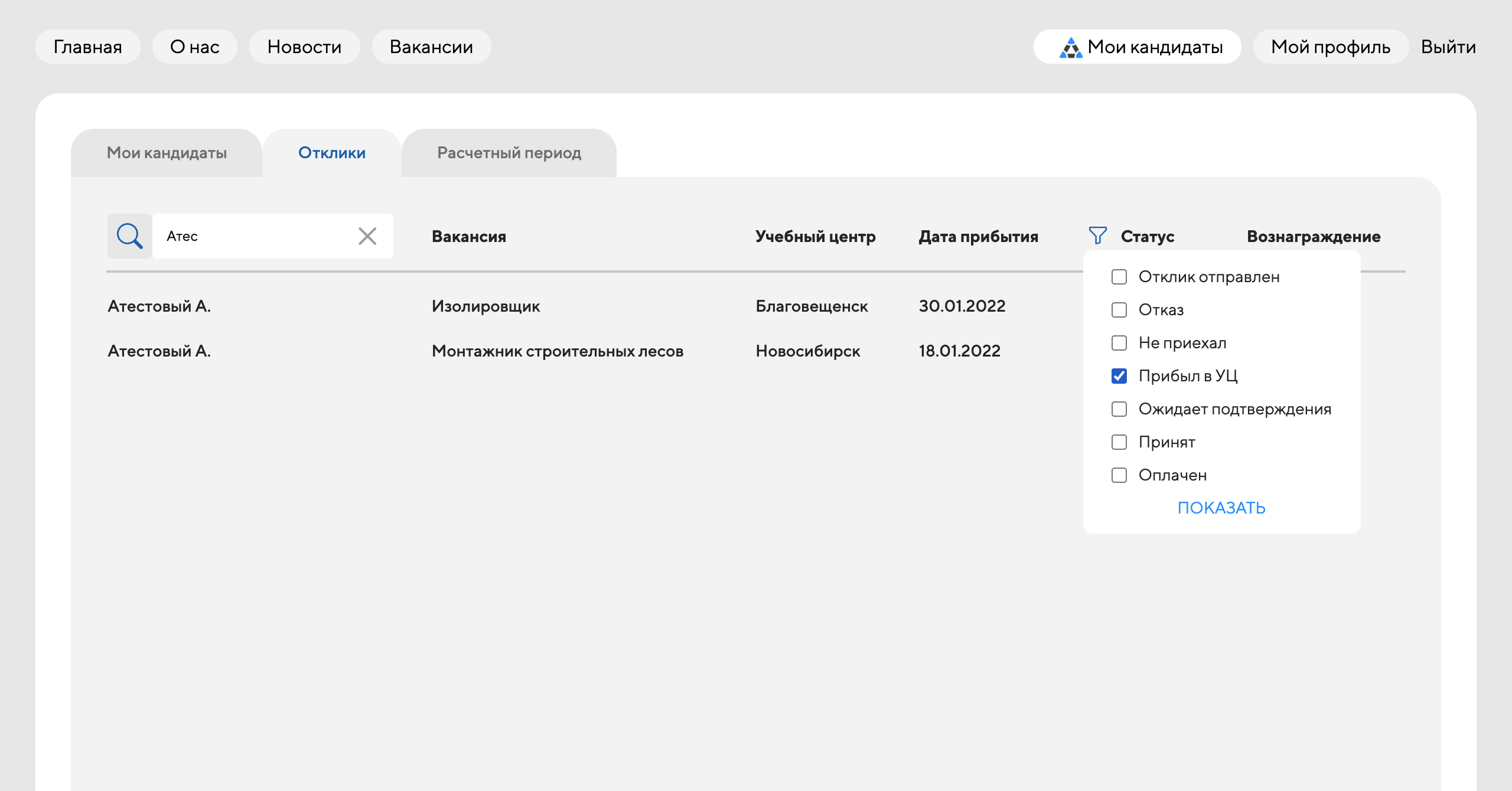Select Атестовый А. in Изолировщик row

click(159, 306)
